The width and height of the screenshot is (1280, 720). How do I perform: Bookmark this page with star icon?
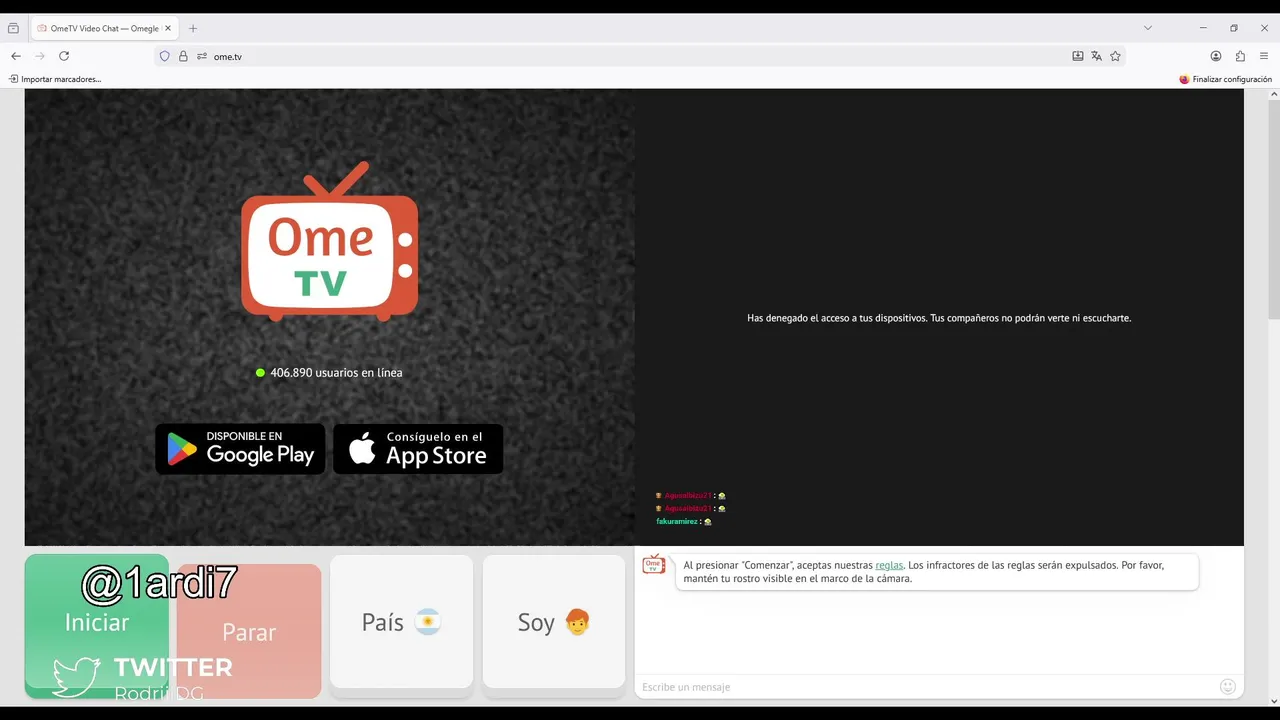[x=1115, y=56]
